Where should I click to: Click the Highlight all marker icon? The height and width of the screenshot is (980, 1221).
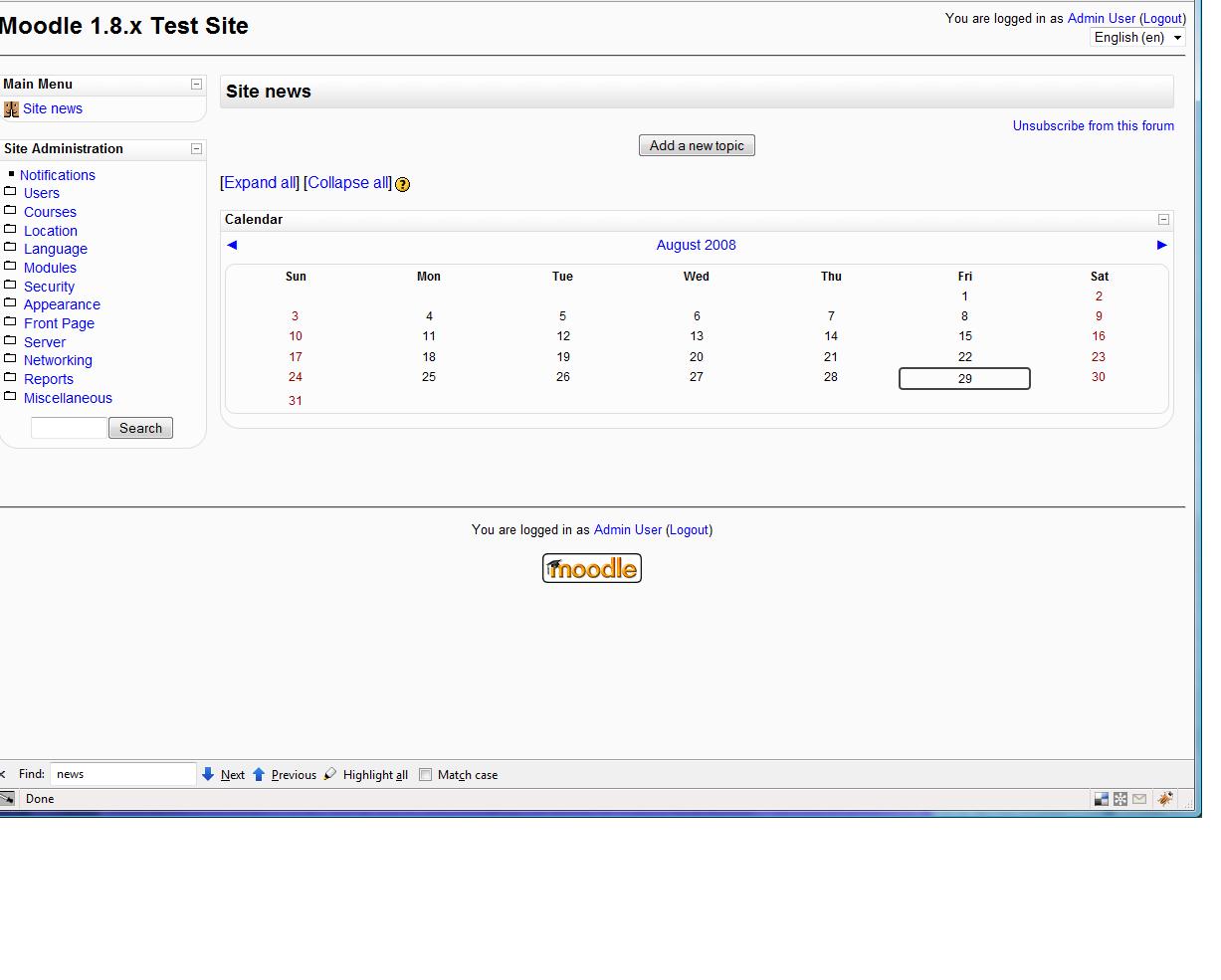(x=330, y=774)
